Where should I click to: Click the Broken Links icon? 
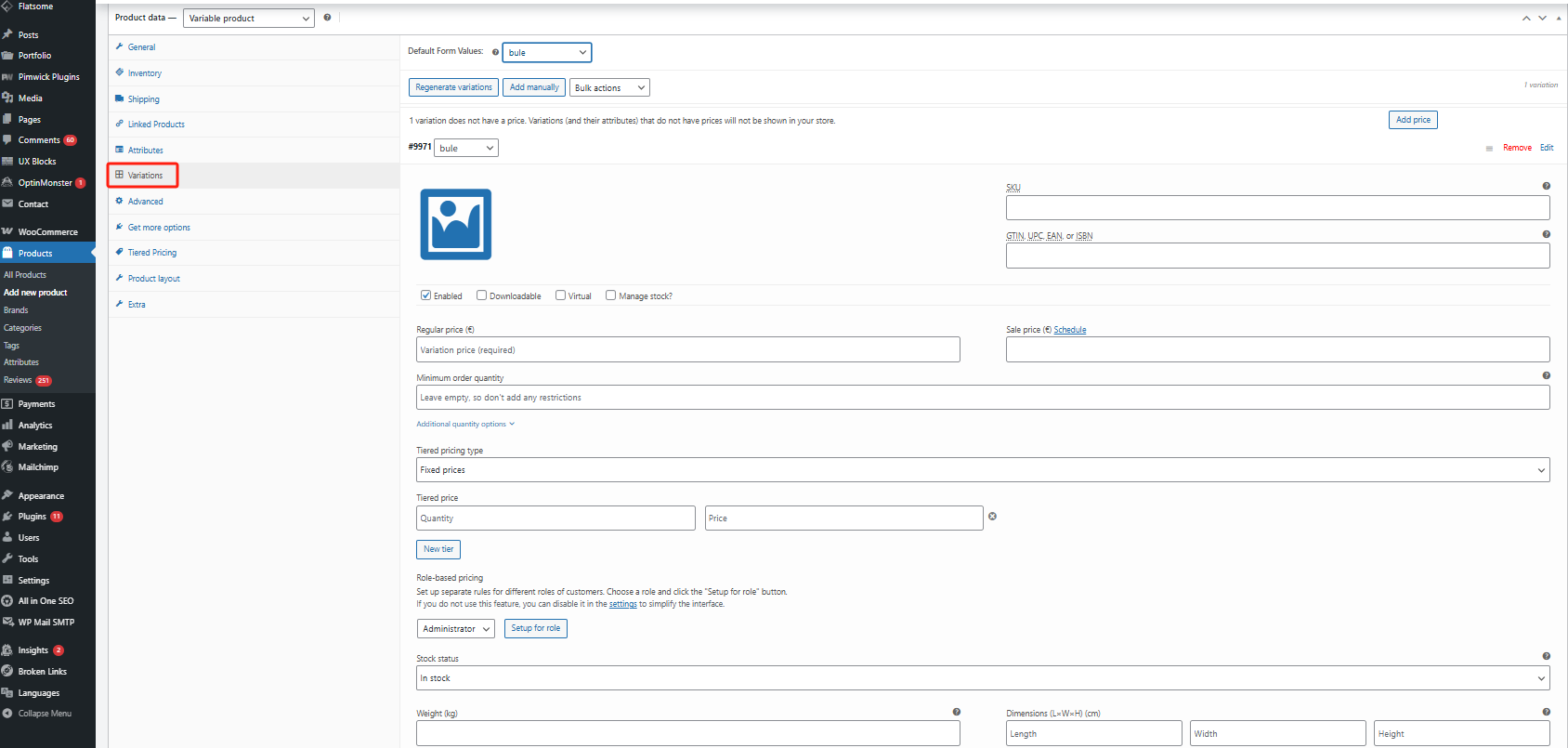7,671
